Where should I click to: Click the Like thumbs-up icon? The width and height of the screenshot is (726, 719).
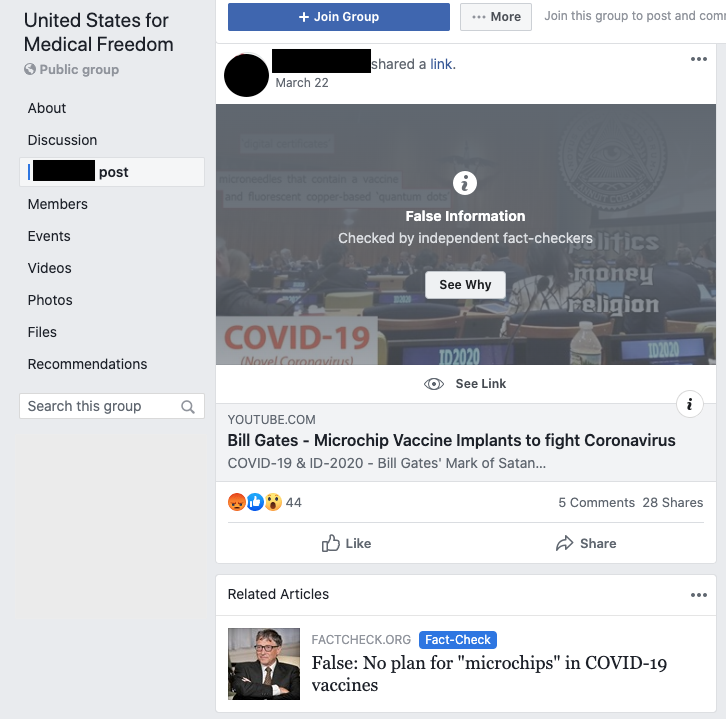coord(331,543)
